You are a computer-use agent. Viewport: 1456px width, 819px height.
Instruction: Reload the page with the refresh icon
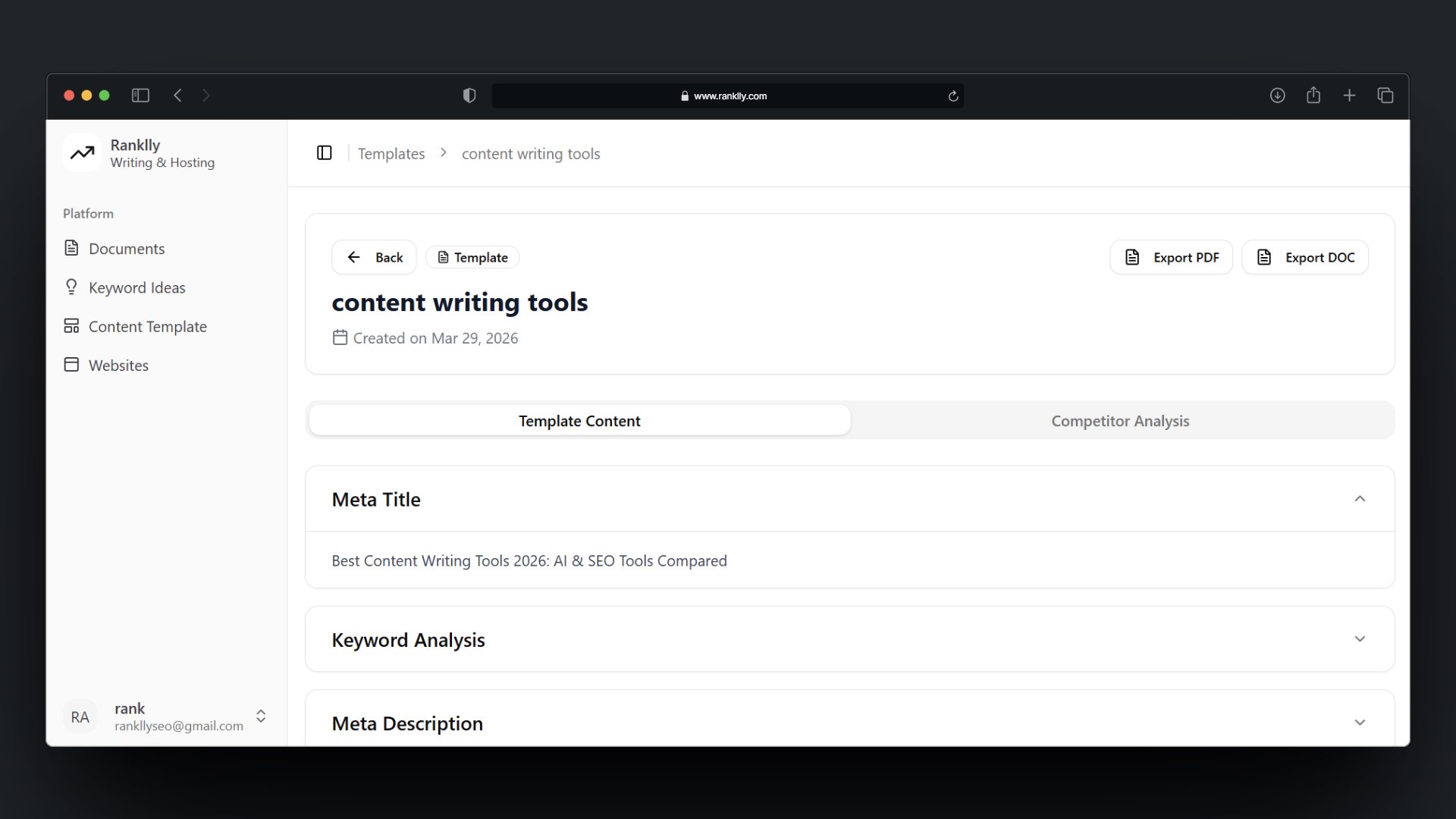[x=953, y=96]
